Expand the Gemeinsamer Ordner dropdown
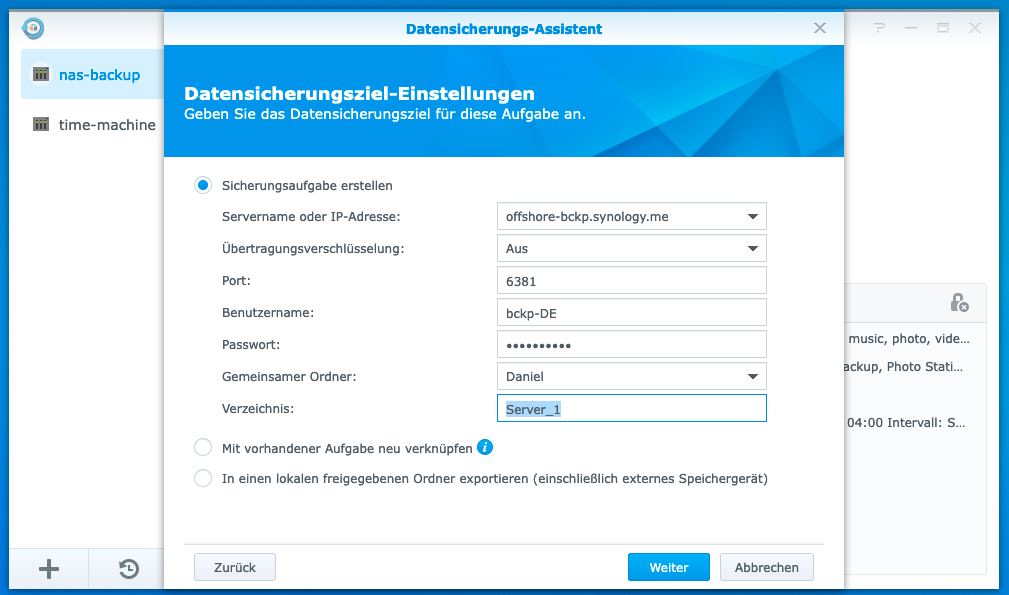1009x595 pixels. click(x=752, y=377)
